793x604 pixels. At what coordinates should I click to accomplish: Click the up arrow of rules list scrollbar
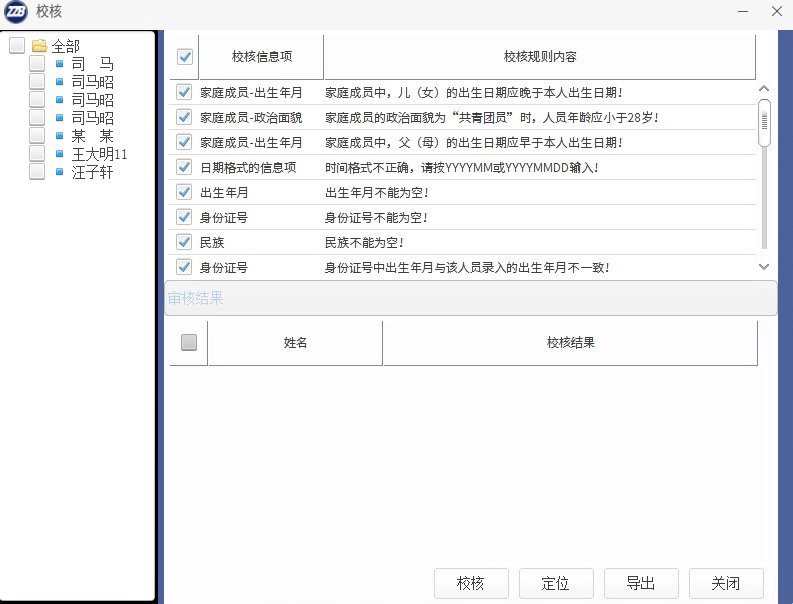tap(764, 89)
